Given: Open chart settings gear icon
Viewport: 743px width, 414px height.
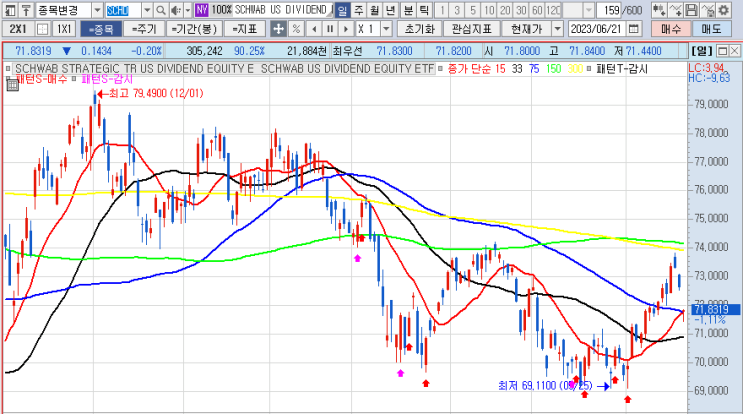Looking at the screenshot, I should 723,10.
